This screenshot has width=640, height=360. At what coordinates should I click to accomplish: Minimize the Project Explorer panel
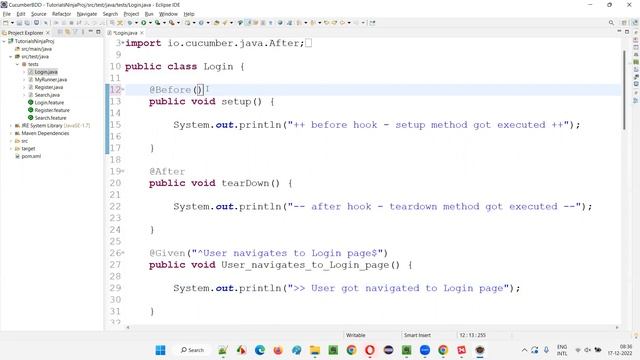[91, 32]
